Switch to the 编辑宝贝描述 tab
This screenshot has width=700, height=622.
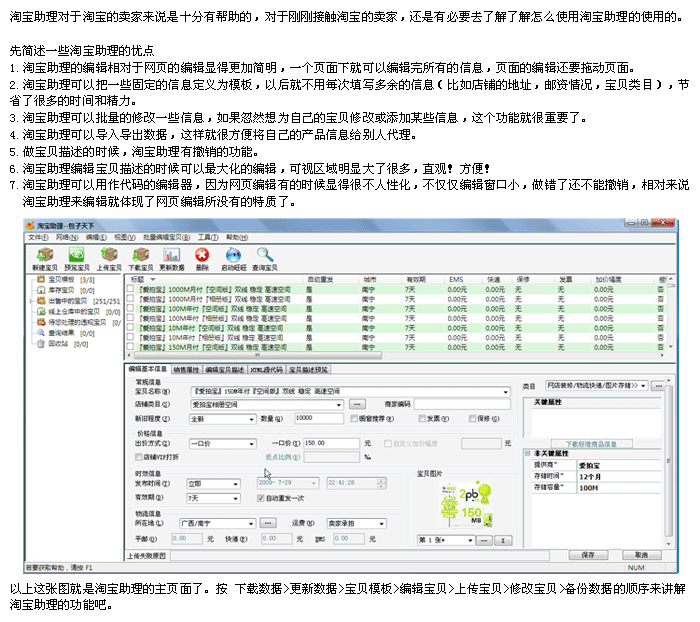225,370
